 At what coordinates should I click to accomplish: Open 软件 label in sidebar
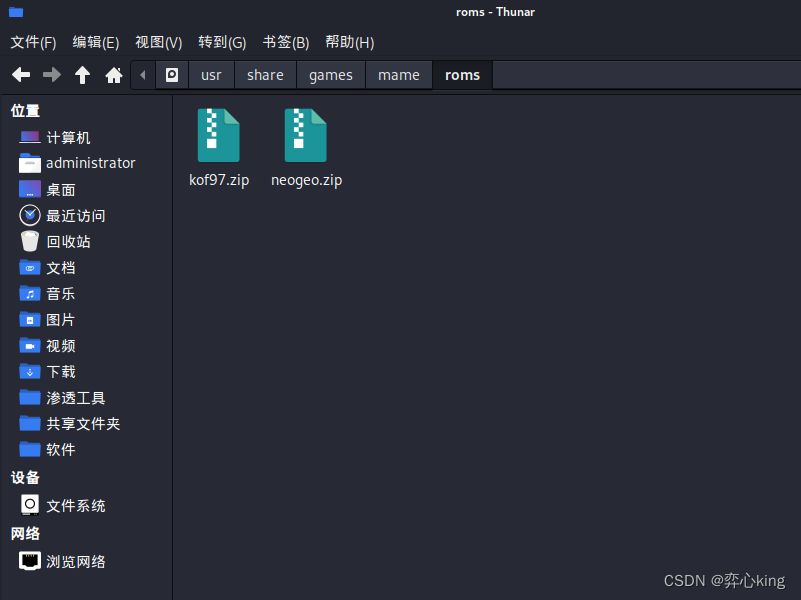pyautogui.click(x=61, y=449)
